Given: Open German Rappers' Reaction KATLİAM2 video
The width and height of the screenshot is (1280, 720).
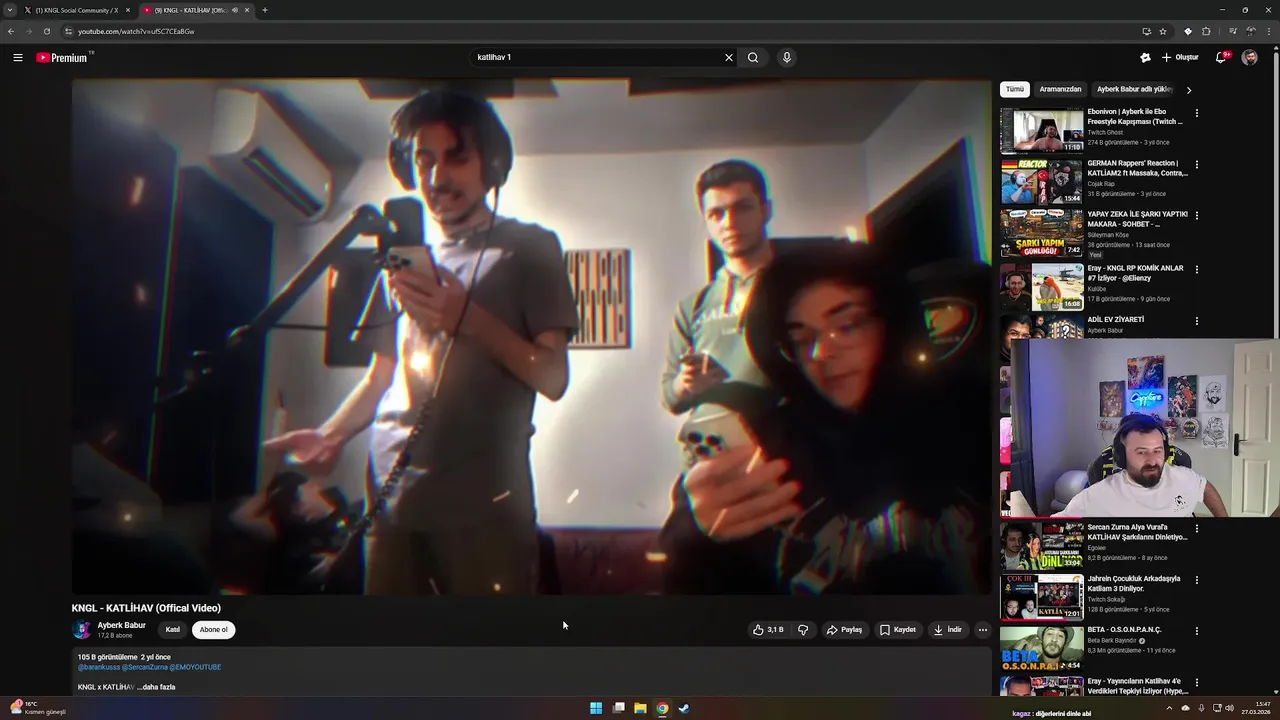Looking at the screenshot, I should pos(1138,168).
